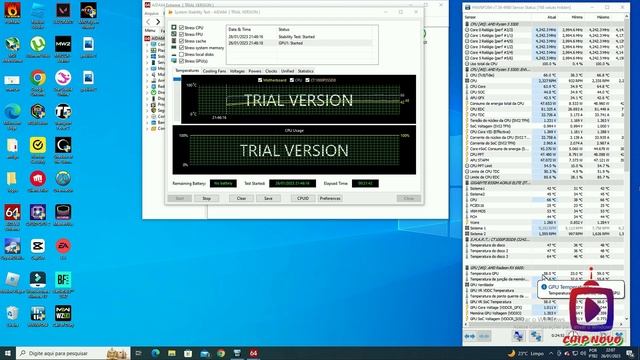Viewport: 640px width, 360px height.
Task: Collapse the GPU [#0] AMD Radeon RX group
Action: click(x=467, y=268)
